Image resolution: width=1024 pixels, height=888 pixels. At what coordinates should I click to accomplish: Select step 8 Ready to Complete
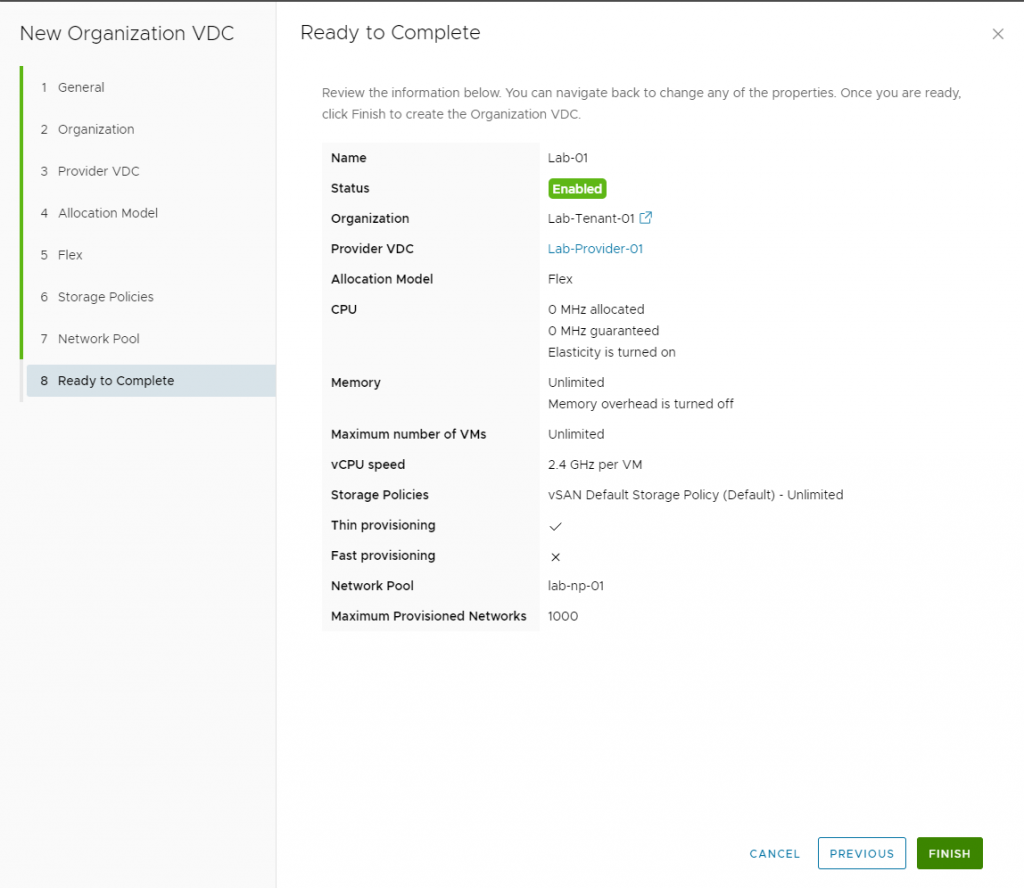pyautogui.click(x=150, y=381)
